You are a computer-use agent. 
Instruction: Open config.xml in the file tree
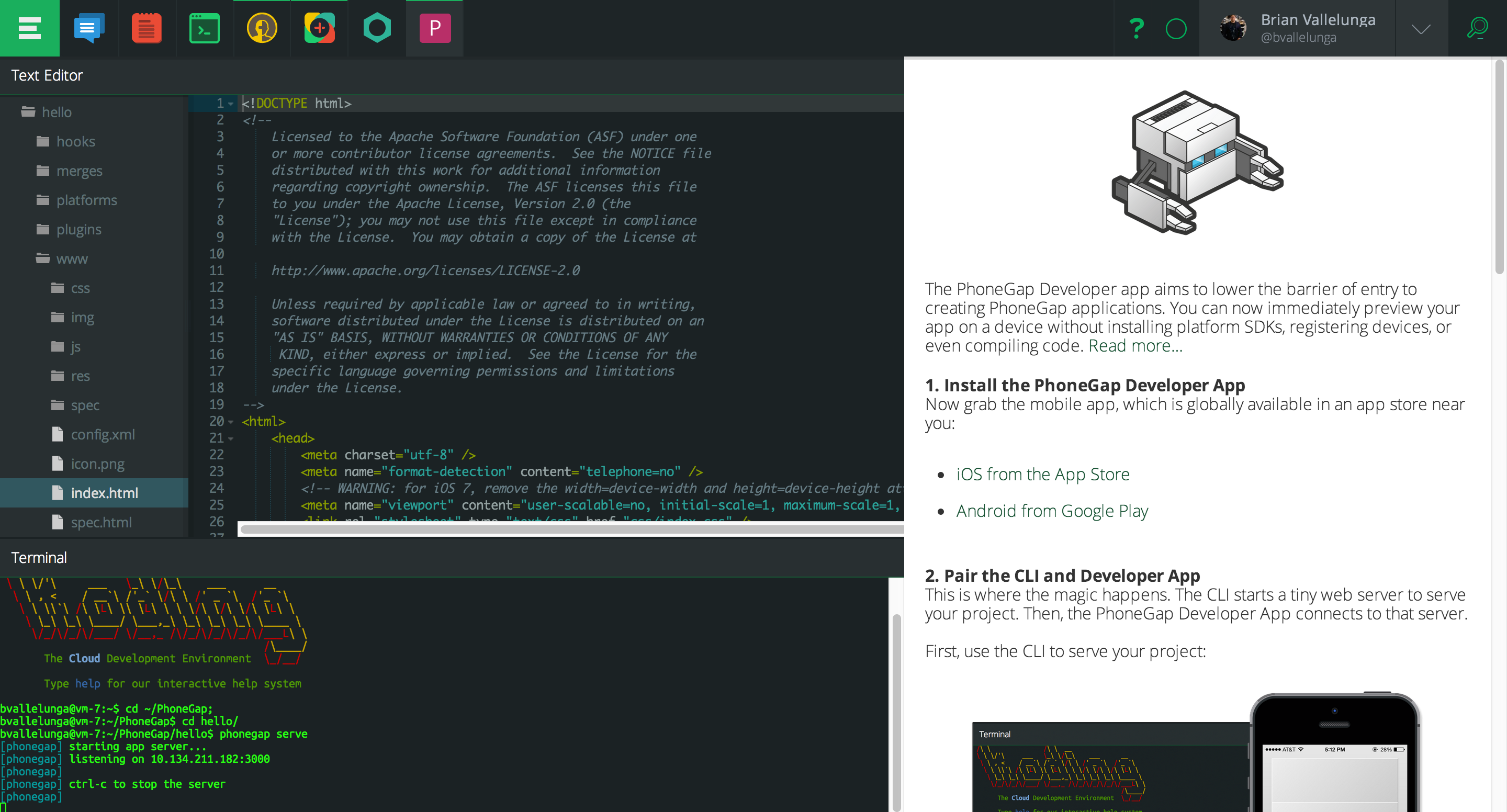click(x=103, y=434)
